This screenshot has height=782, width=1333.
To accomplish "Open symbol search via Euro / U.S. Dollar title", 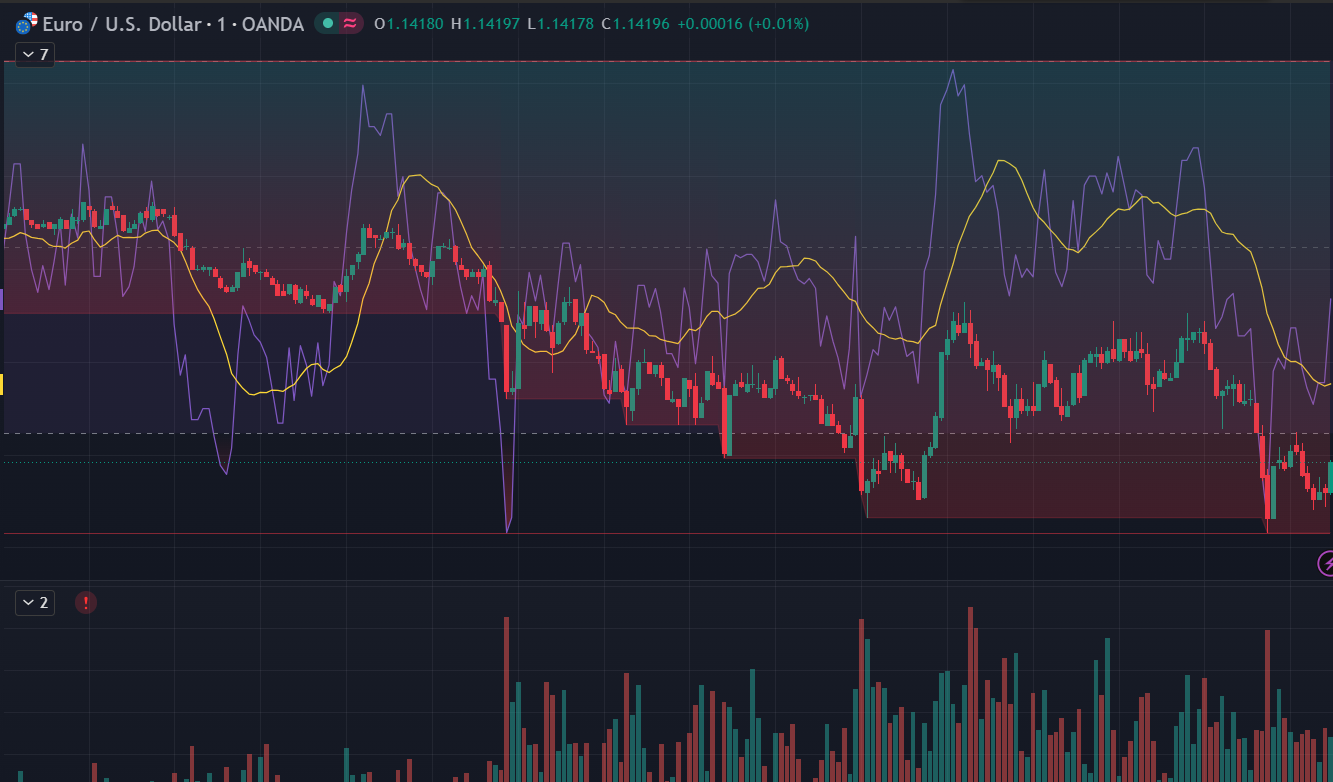I will 123,24.
